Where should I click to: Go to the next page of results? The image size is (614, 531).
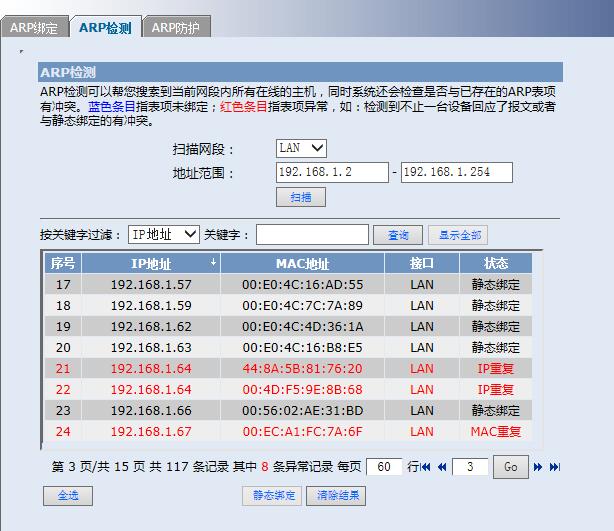click(538, 467)
